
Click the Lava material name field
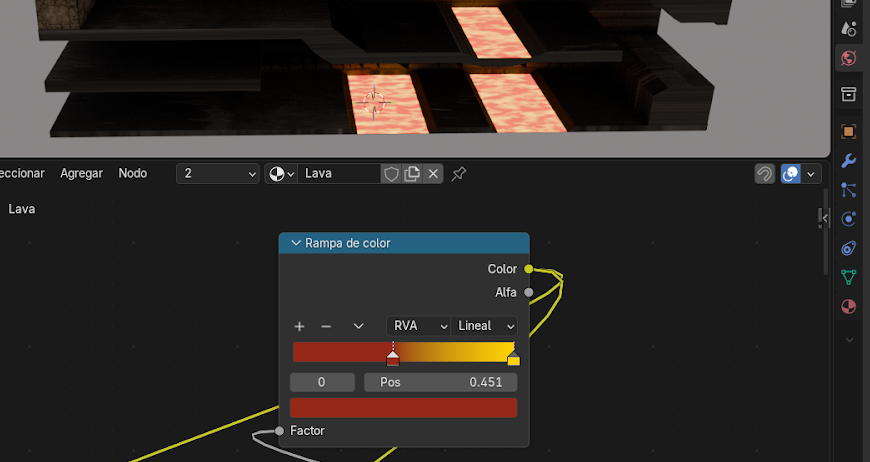[339, 174]
